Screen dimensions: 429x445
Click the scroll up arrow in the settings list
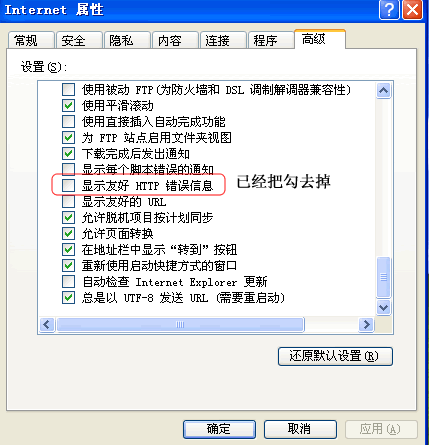point(383,90)
